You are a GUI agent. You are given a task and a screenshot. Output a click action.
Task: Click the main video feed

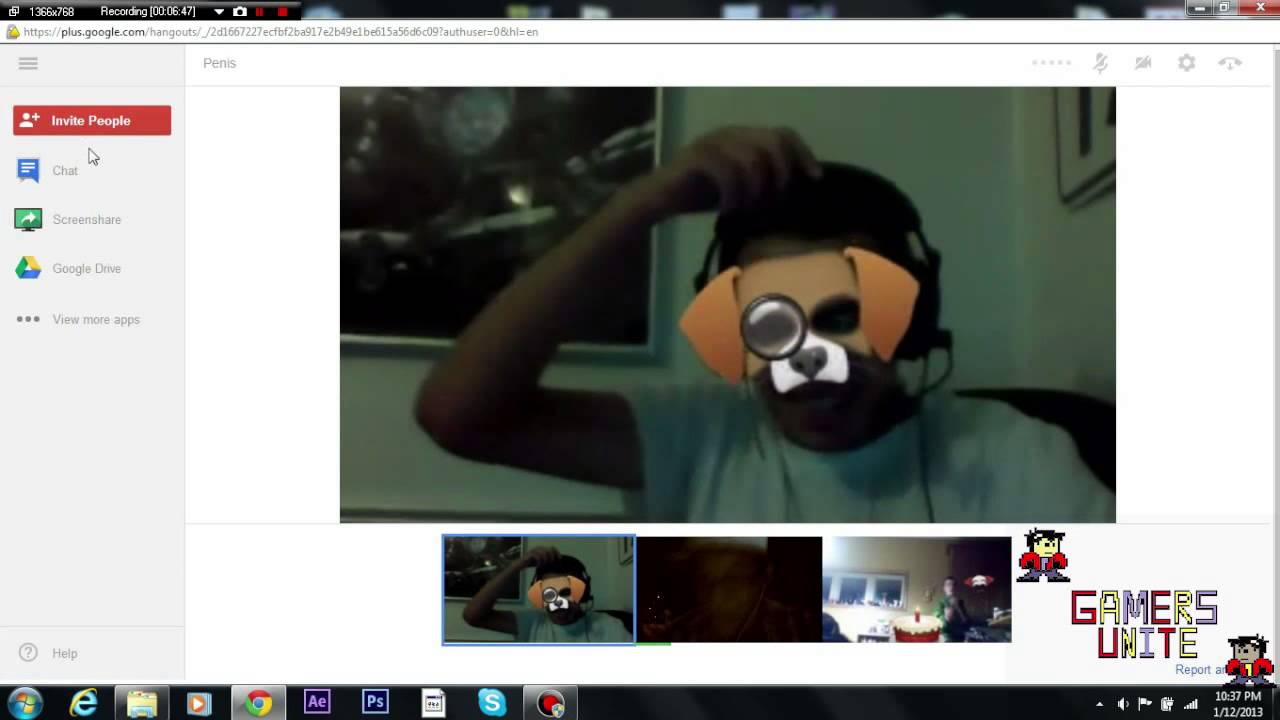click(x=727, y=304)
